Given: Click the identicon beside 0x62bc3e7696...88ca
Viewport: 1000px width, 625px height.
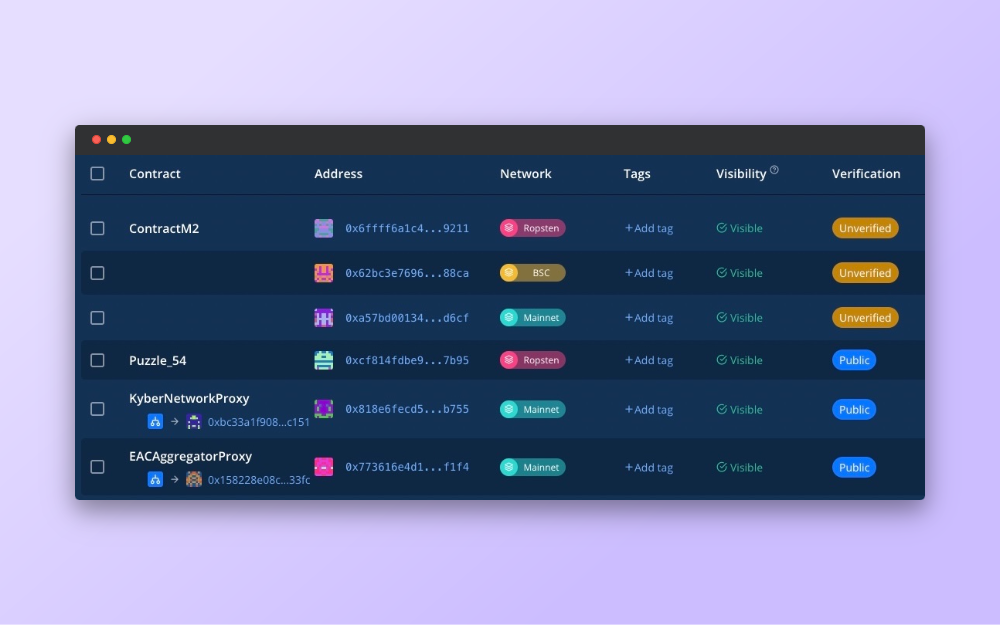Looking at the screenshot, I should pos(323,273).
